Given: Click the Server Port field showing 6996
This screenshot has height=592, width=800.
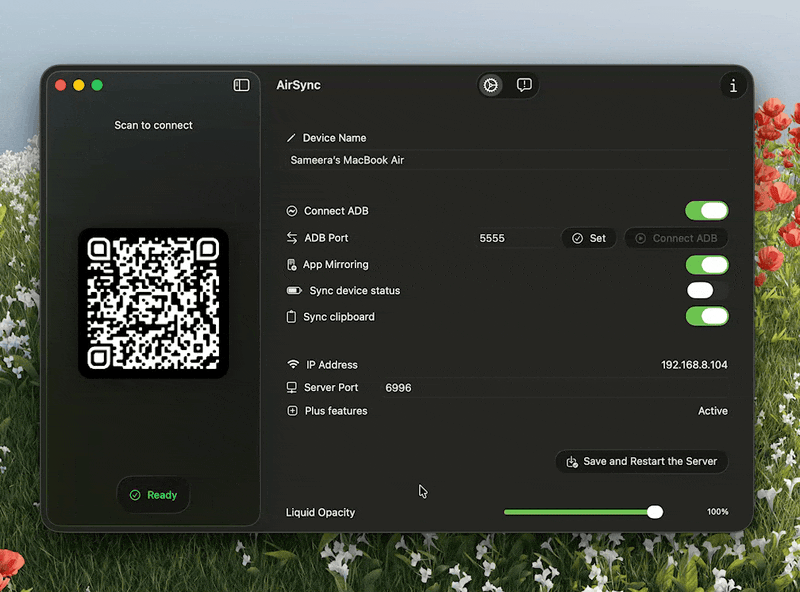Looking at the screenshot, I should [398, 388].
